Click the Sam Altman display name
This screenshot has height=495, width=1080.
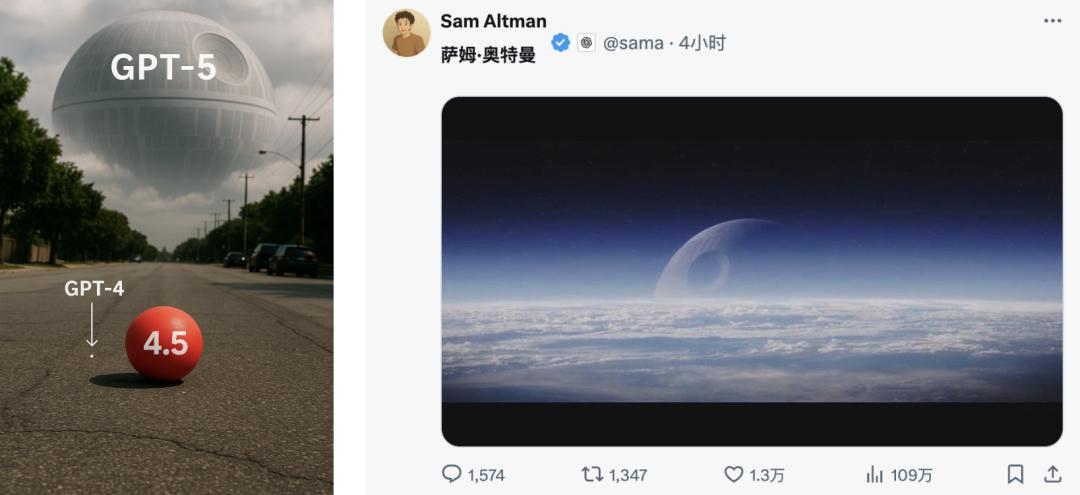pyautogui.click(x=493, y=21)
